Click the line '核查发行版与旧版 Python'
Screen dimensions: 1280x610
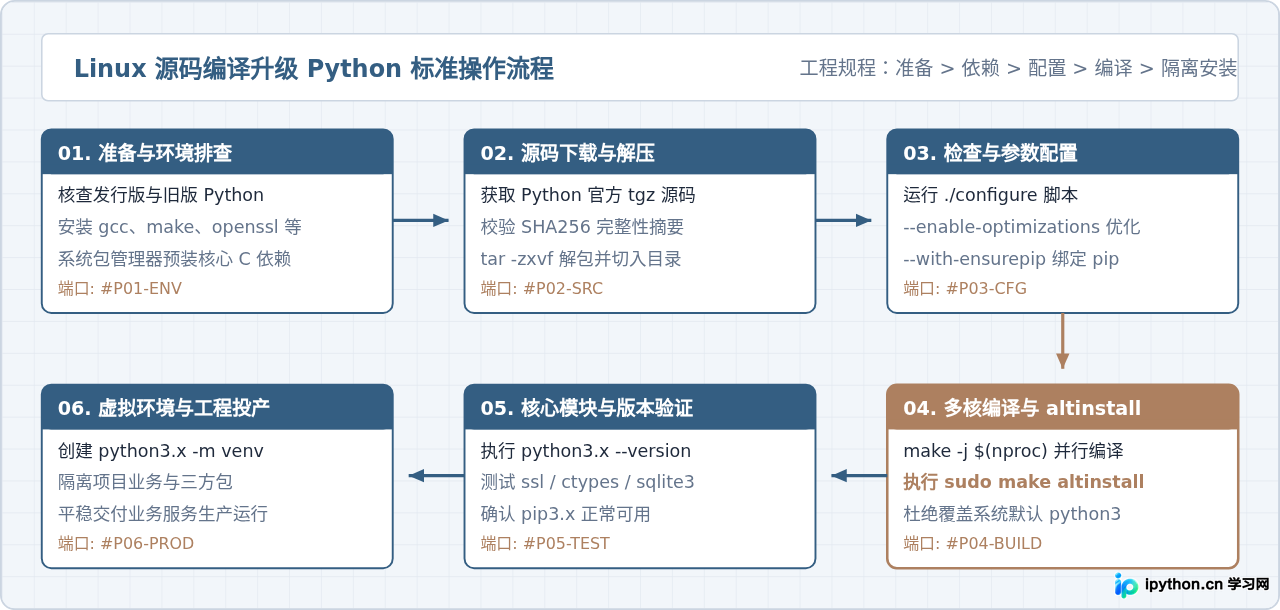tap(161, 195)
